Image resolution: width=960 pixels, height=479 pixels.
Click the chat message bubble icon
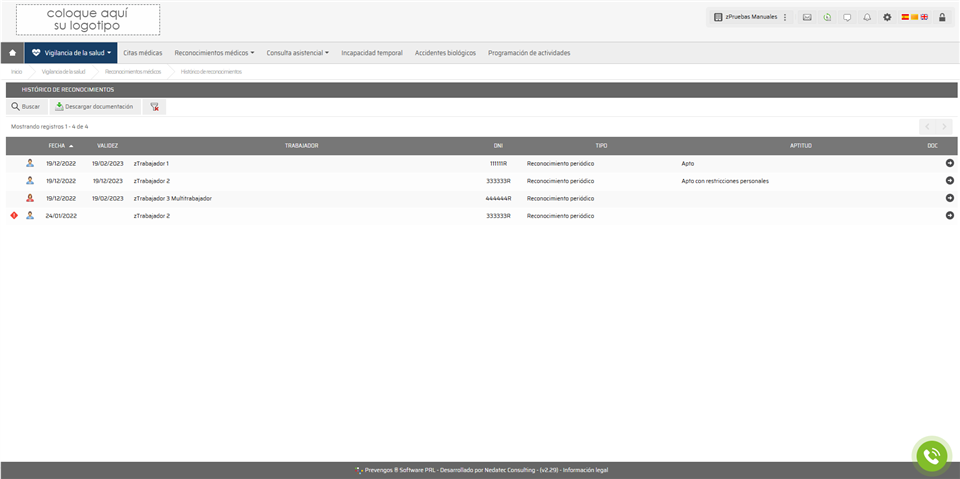847,17
